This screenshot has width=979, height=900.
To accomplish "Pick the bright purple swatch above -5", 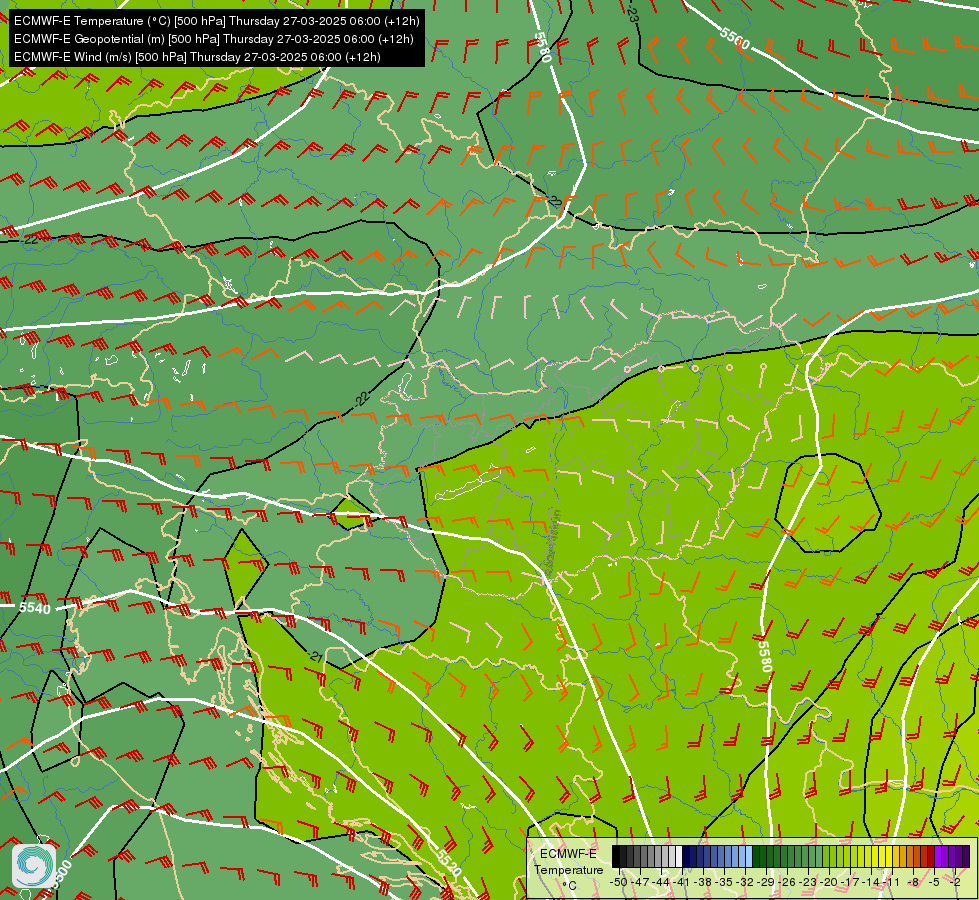I will pyautogui.click(x=938, y=856).
